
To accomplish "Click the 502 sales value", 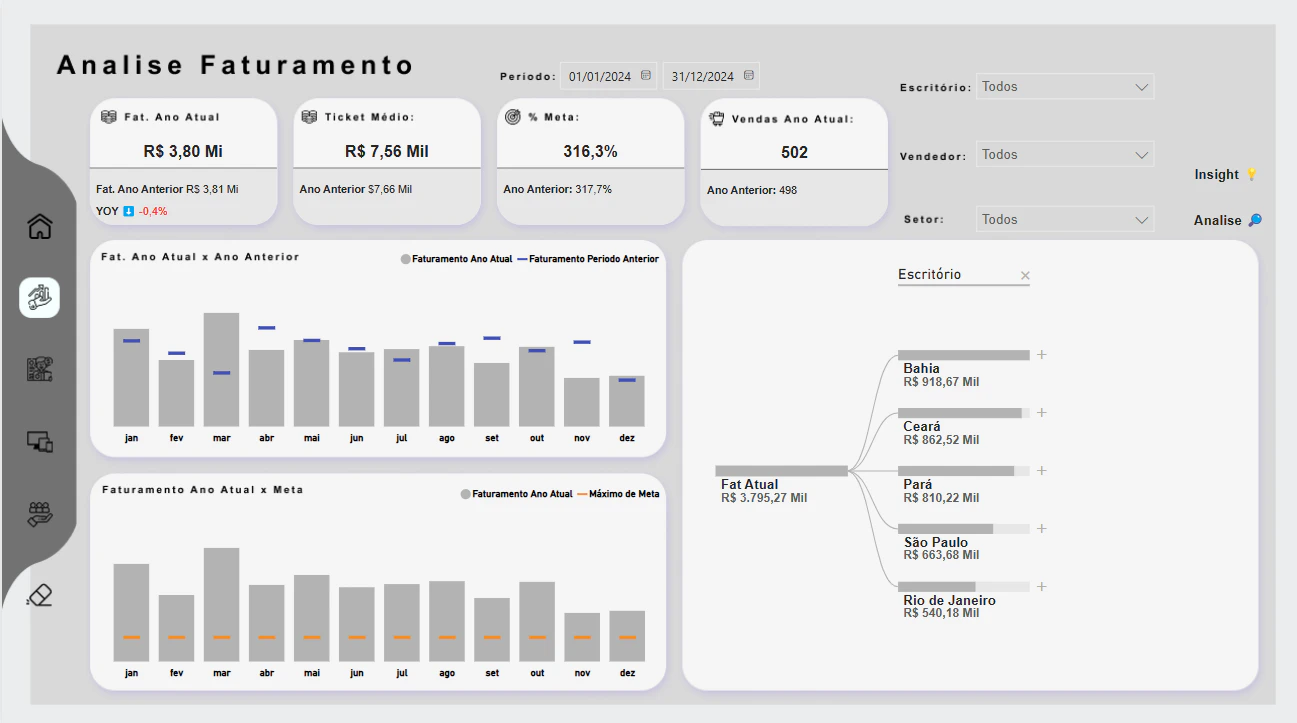I will [x=794, y=152].
